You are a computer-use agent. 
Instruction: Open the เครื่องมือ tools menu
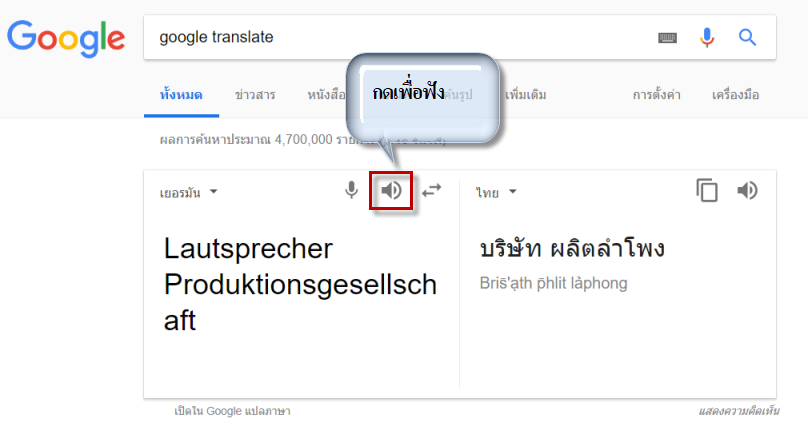(735, 95)
